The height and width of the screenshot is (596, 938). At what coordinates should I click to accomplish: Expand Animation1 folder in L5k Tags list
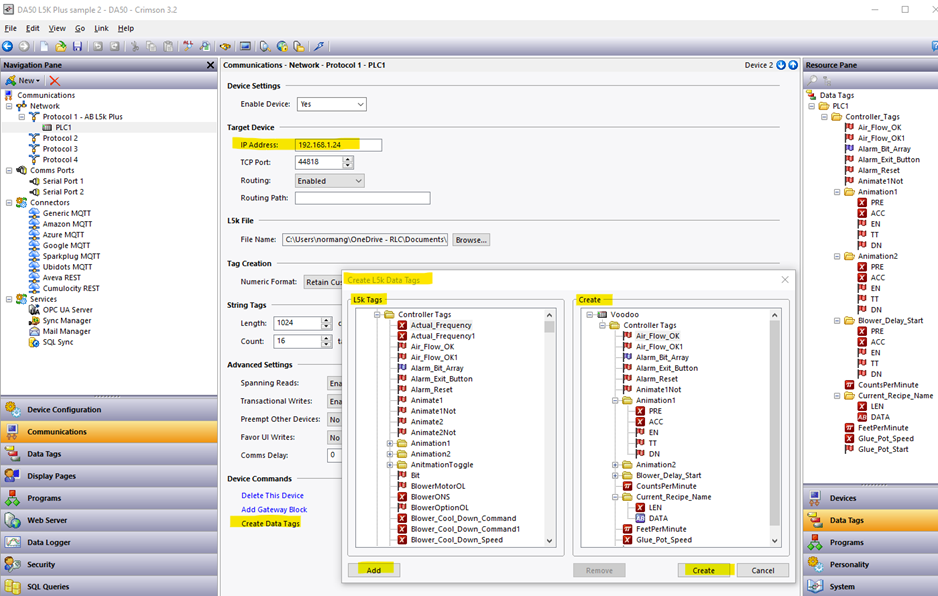(x=389, y=443)
